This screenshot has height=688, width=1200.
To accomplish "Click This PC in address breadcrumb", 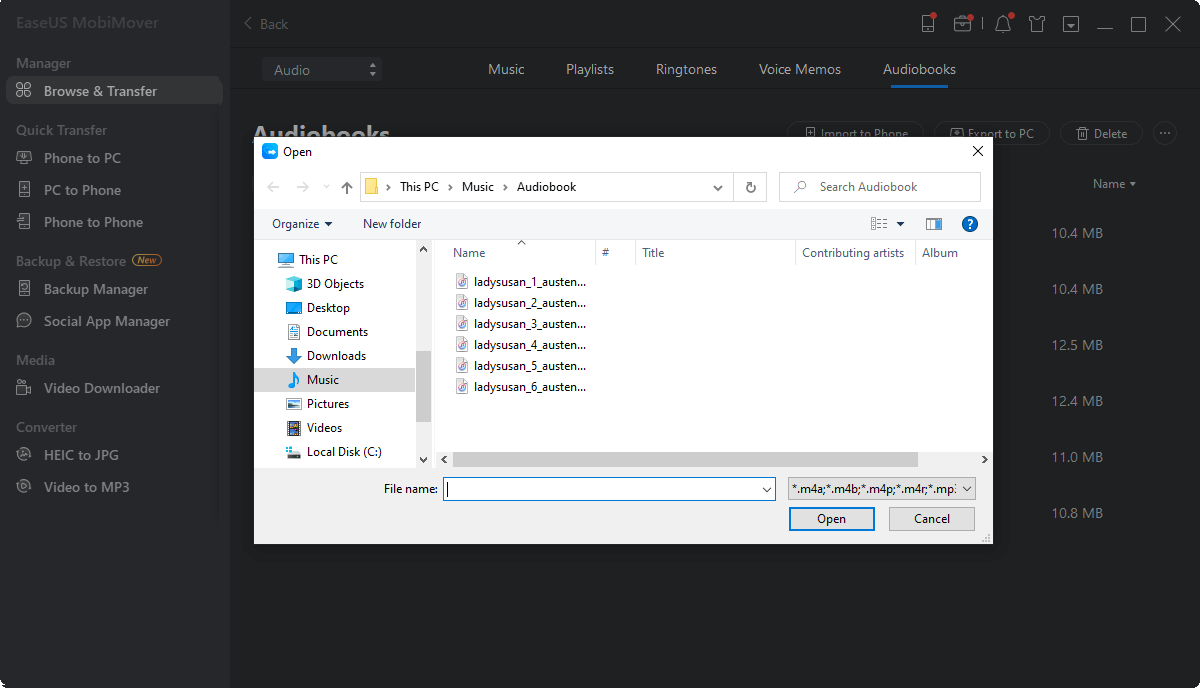I will pos(419,187).
